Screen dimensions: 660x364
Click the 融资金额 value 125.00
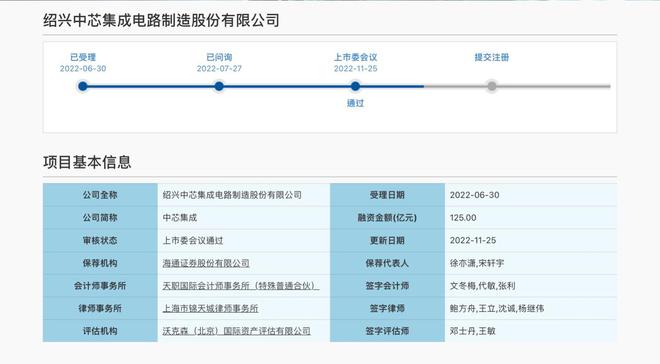coord(463,218)
